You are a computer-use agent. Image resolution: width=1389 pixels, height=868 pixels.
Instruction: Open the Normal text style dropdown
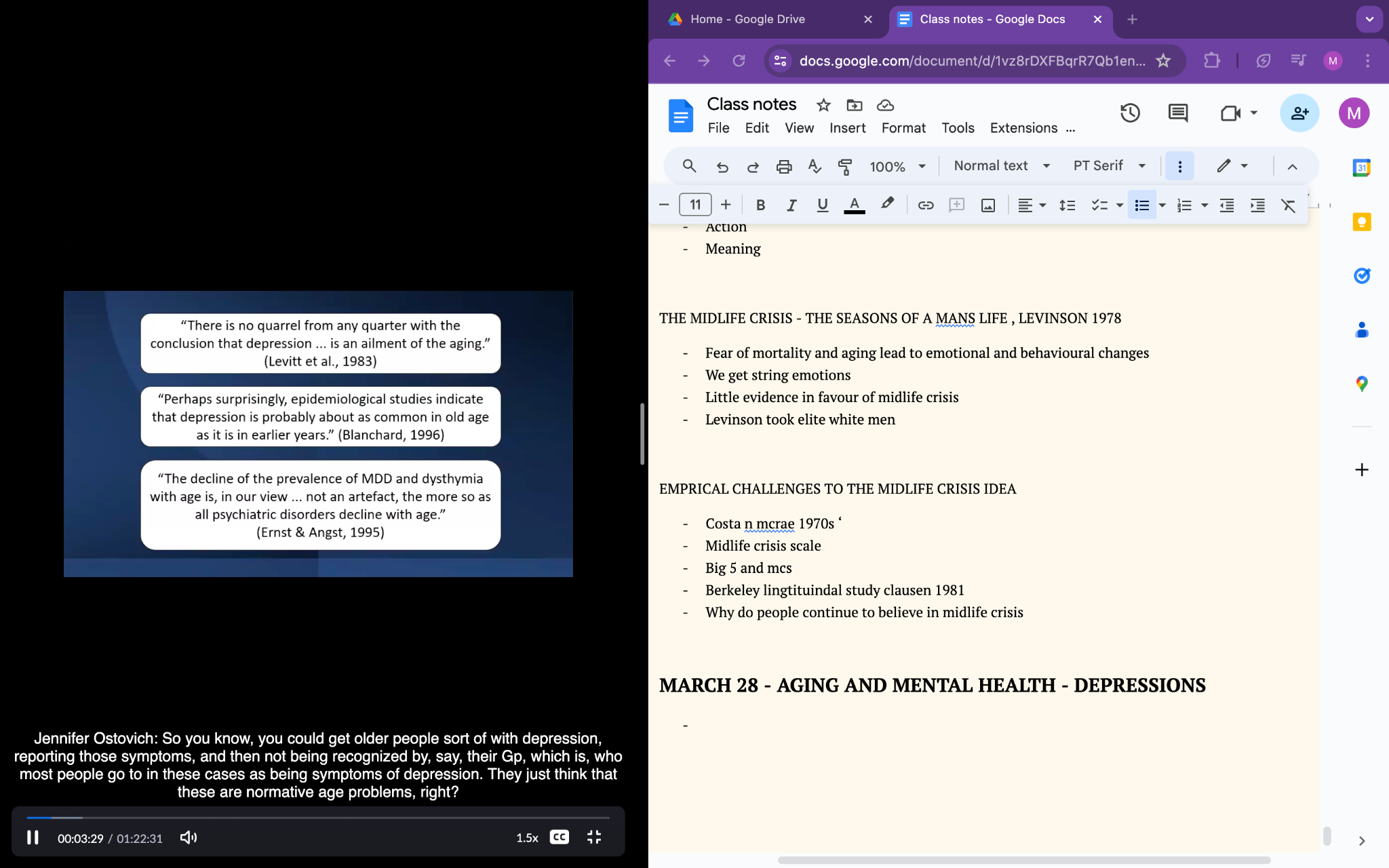click(1002, 166)
